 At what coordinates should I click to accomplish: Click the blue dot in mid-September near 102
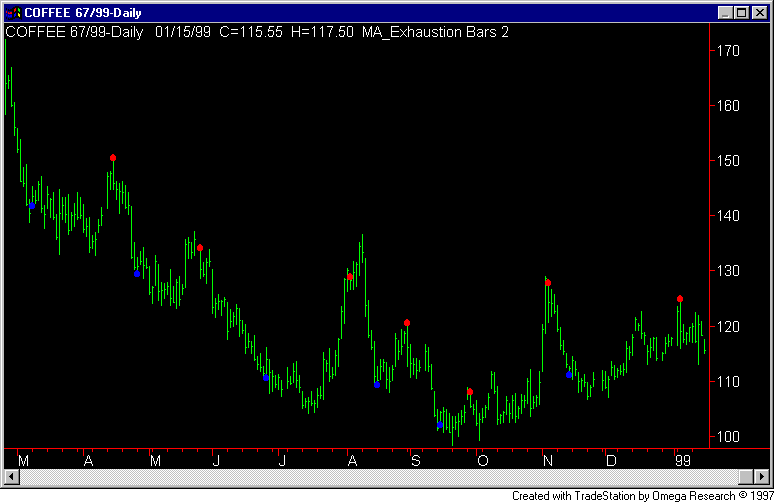[x=440, y=425]
